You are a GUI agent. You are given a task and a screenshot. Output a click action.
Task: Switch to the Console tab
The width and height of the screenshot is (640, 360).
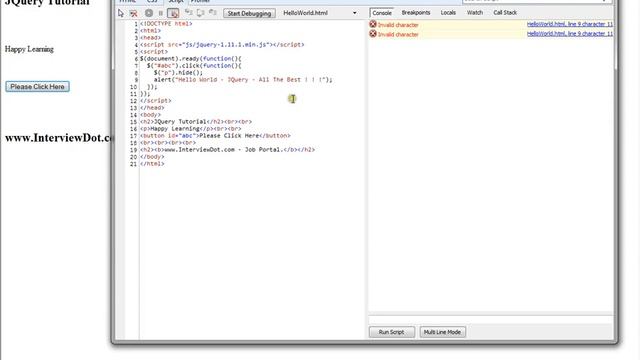pos(382,13)
